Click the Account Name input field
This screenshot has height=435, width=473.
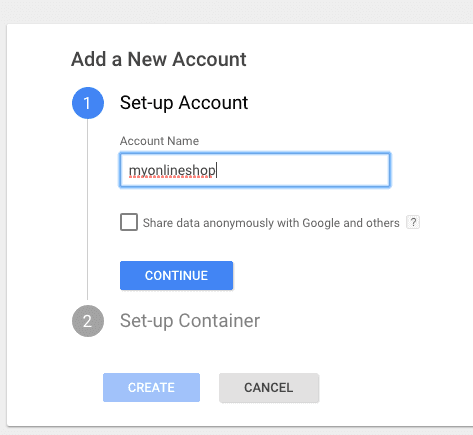tap(255, 170)
